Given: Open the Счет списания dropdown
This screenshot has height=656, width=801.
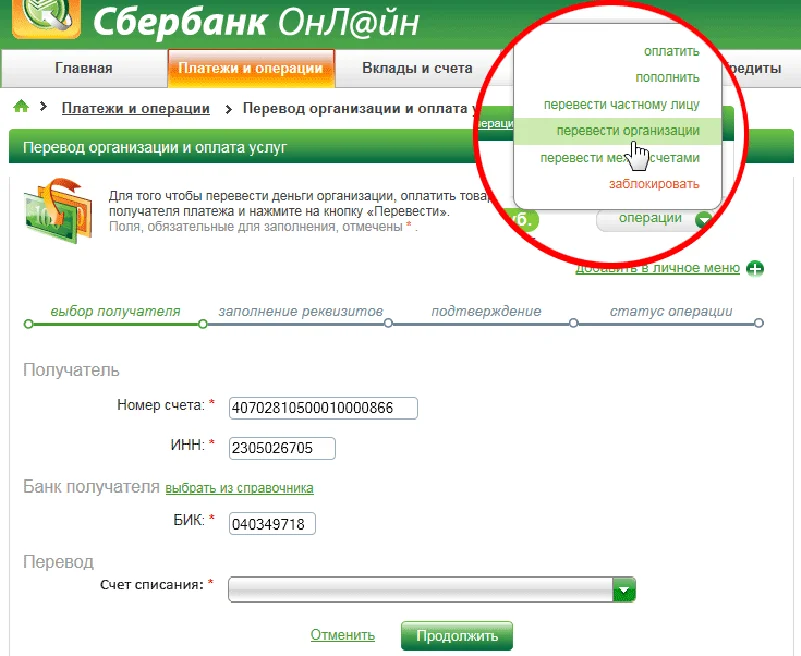Looking at the screenshot, I should (x=432, y=590).
